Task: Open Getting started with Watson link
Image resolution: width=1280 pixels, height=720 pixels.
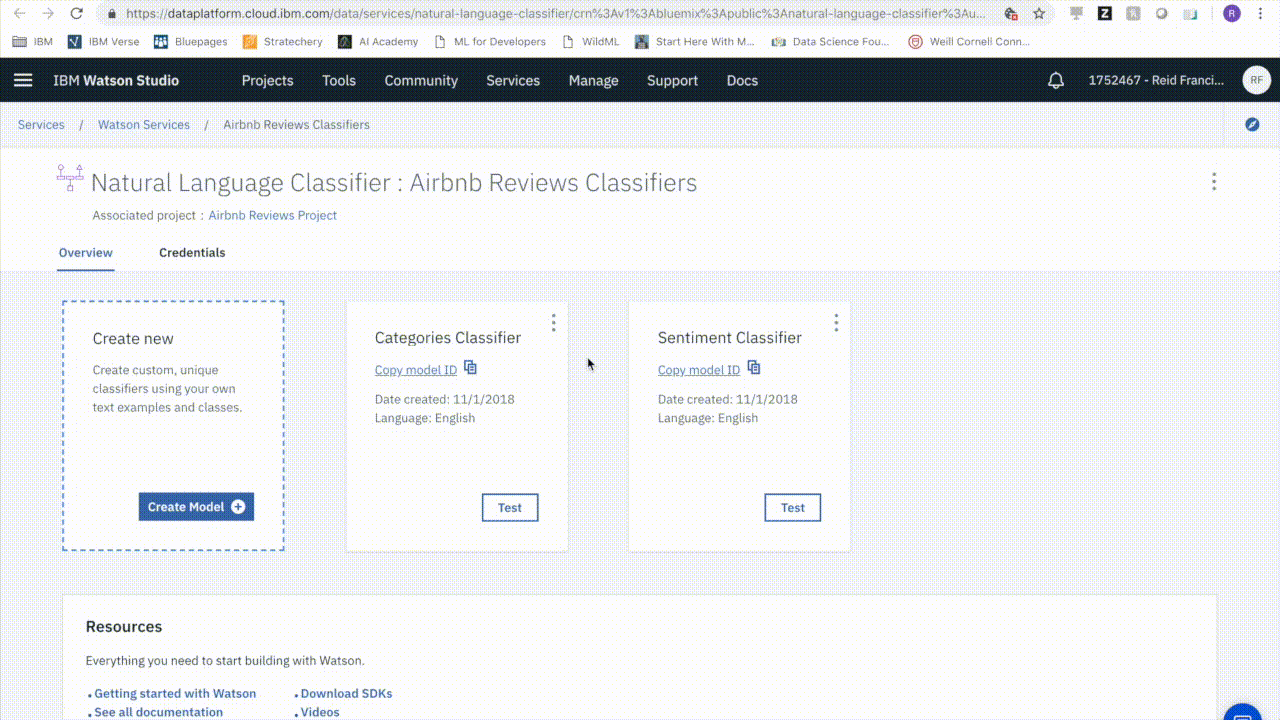Action: (175, 693)
